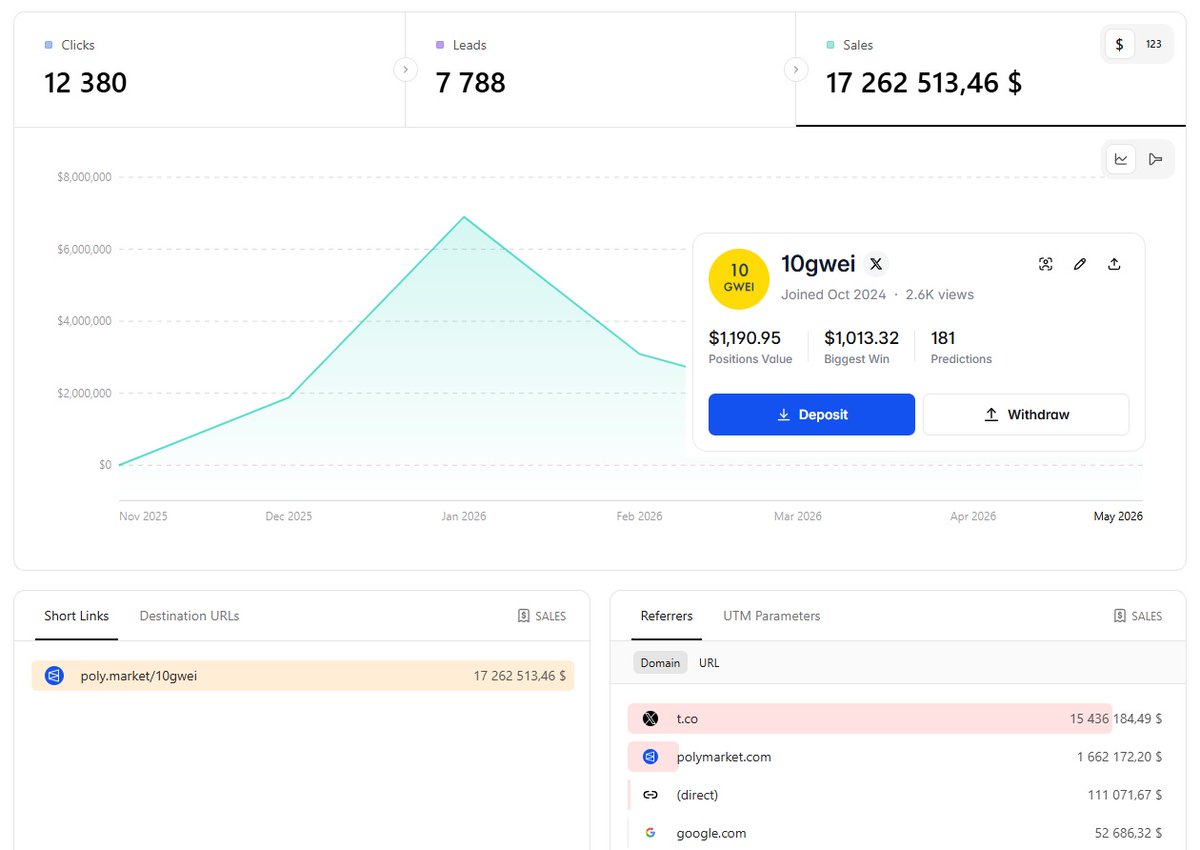The image size is (1200, 850).
Task: Share profile using the upload icon
Action: click(x=1114, y=264)
